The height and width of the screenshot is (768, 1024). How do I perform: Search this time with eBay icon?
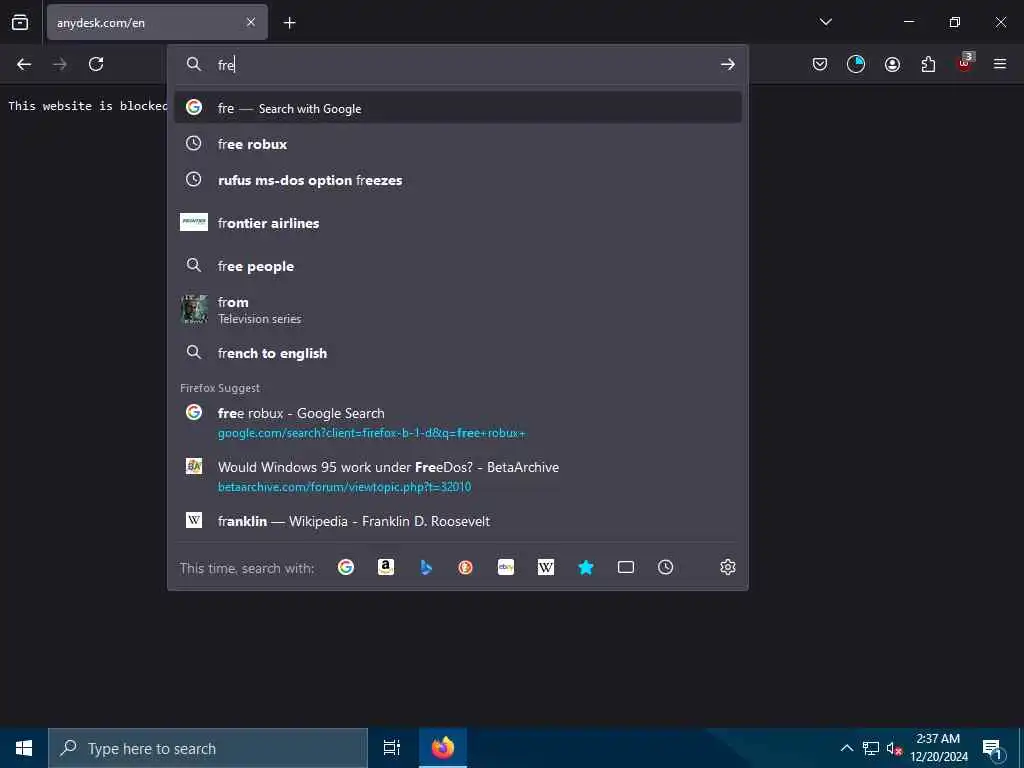click(x=505, y=567)
